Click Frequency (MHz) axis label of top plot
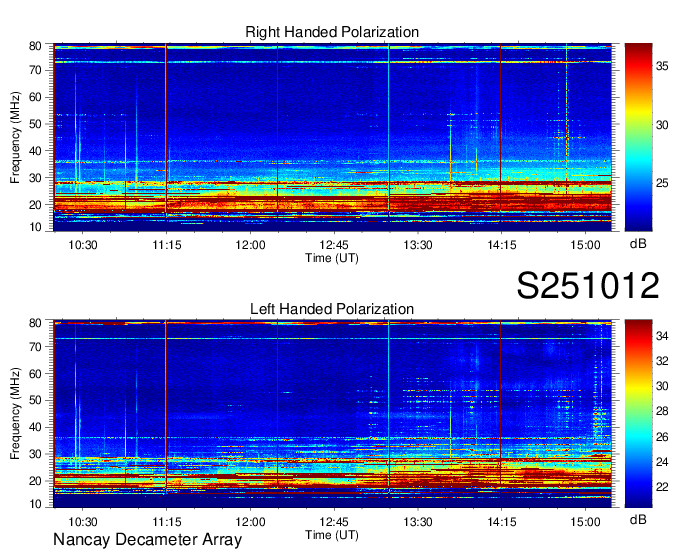The image size is (680, 552). click(x=15, y=137)
